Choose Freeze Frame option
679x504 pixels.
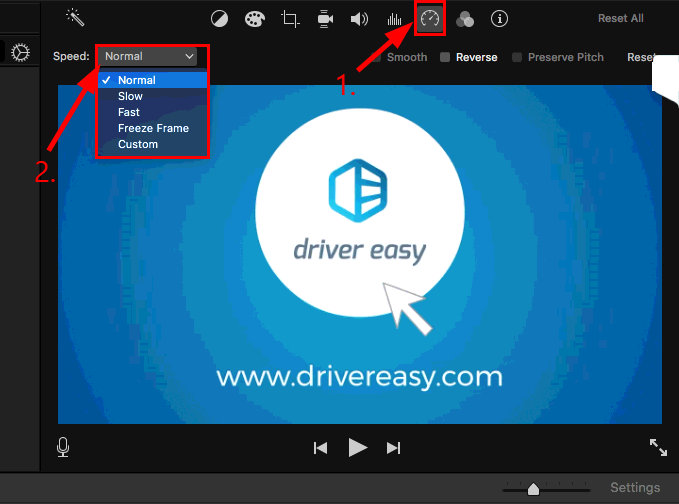pyautogui.click(x=152, y=128)
